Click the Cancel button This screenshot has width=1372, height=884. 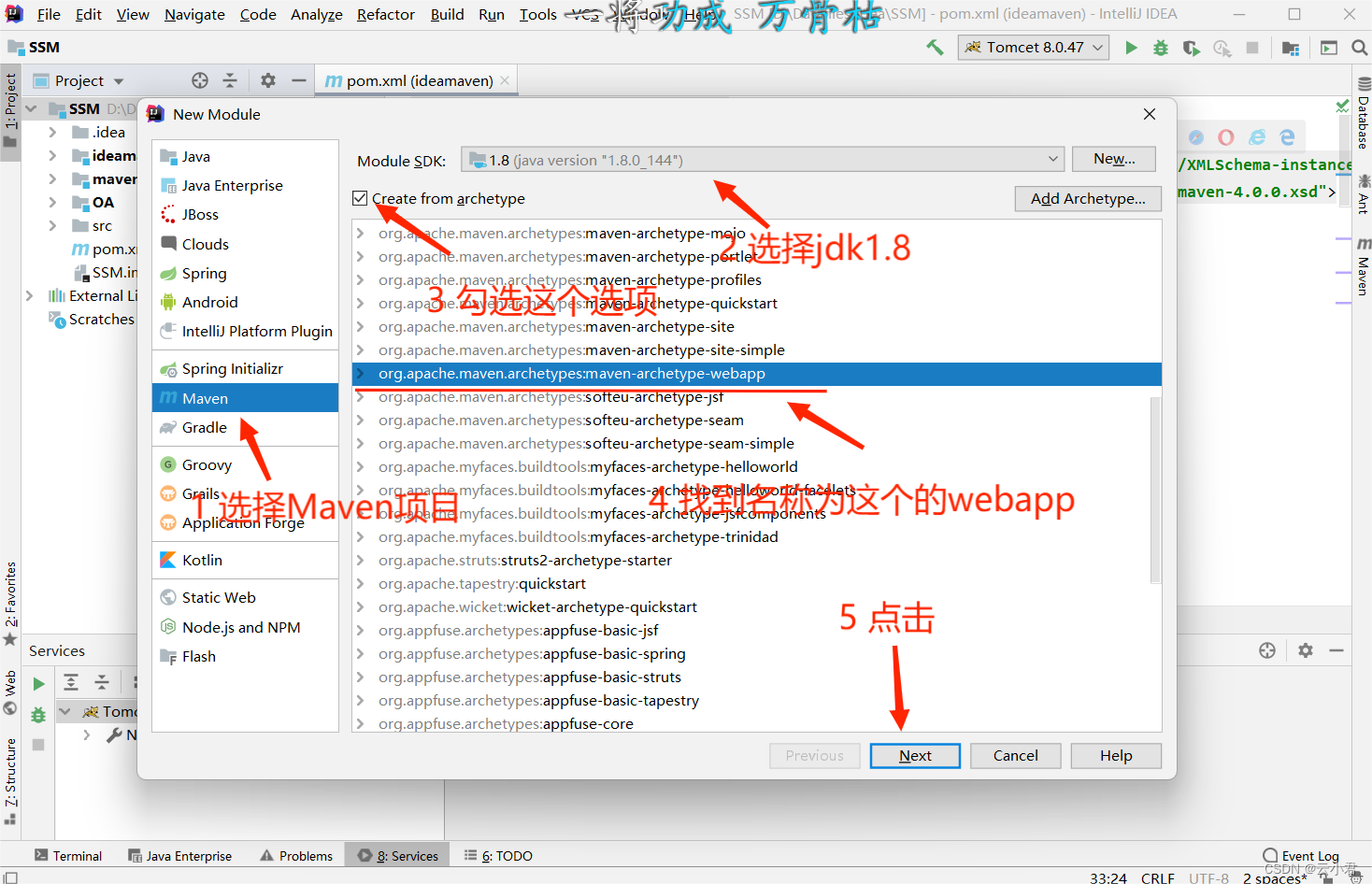tap(1016, 755)
